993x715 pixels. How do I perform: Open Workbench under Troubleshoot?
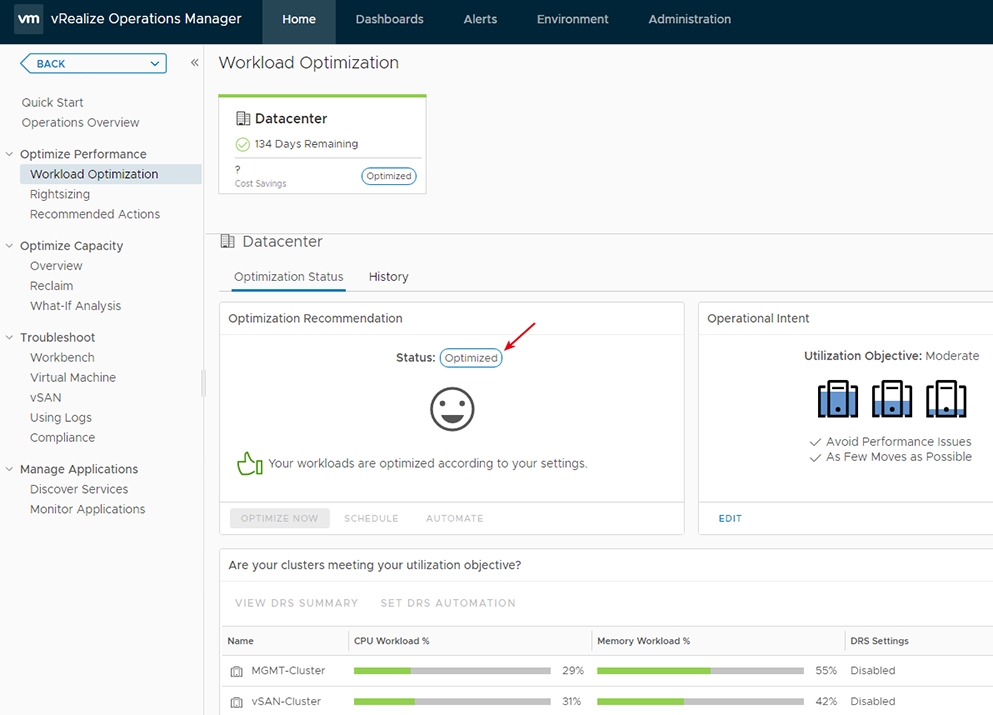[x=62, y=358]
